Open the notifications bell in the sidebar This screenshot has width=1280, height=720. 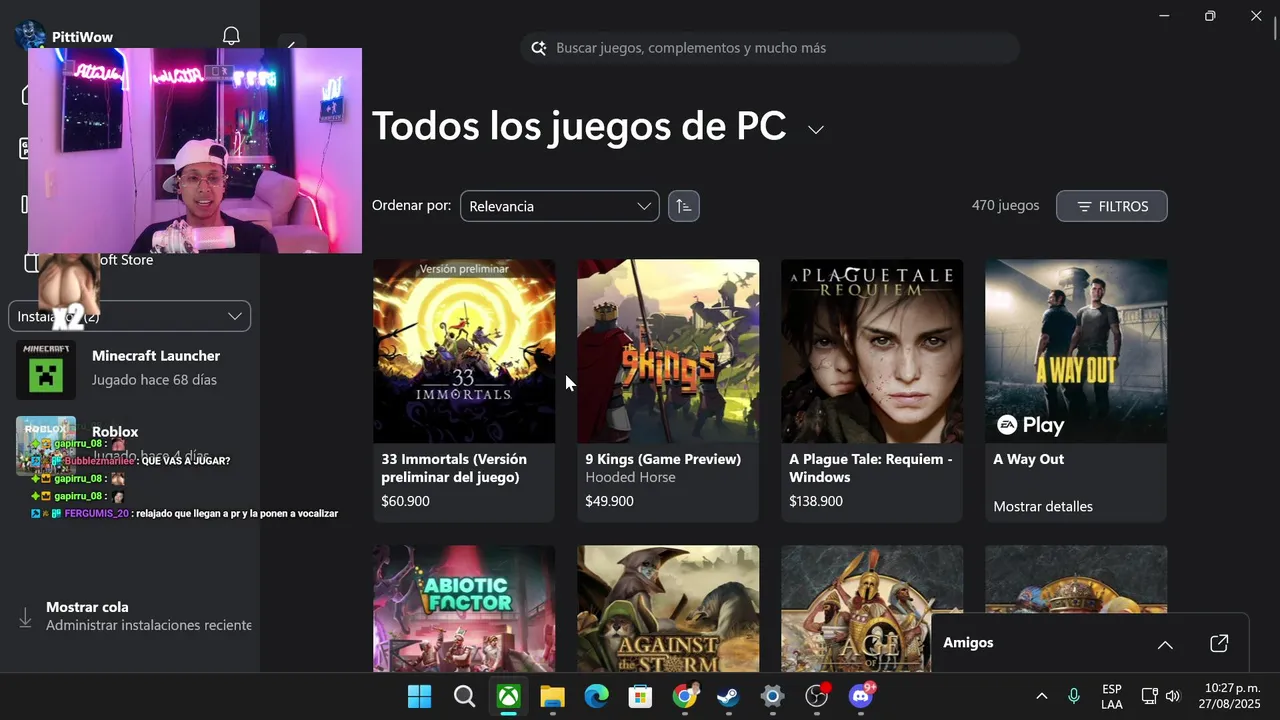231,36
